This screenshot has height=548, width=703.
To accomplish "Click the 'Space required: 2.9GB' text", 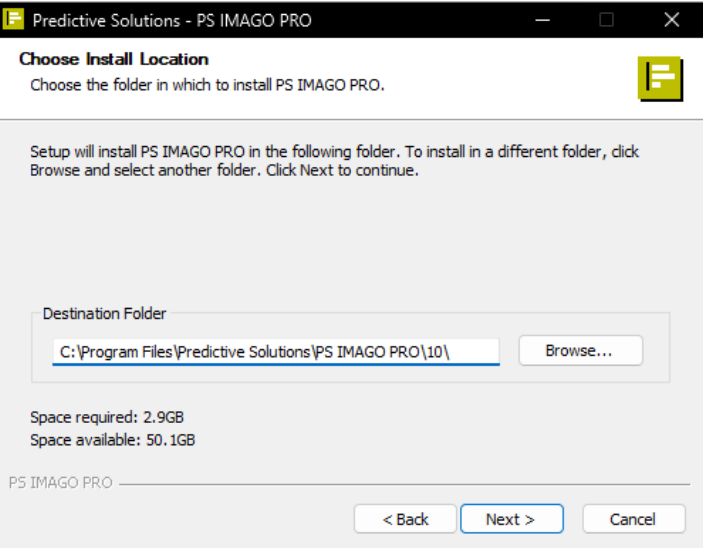I will (107, 418).
